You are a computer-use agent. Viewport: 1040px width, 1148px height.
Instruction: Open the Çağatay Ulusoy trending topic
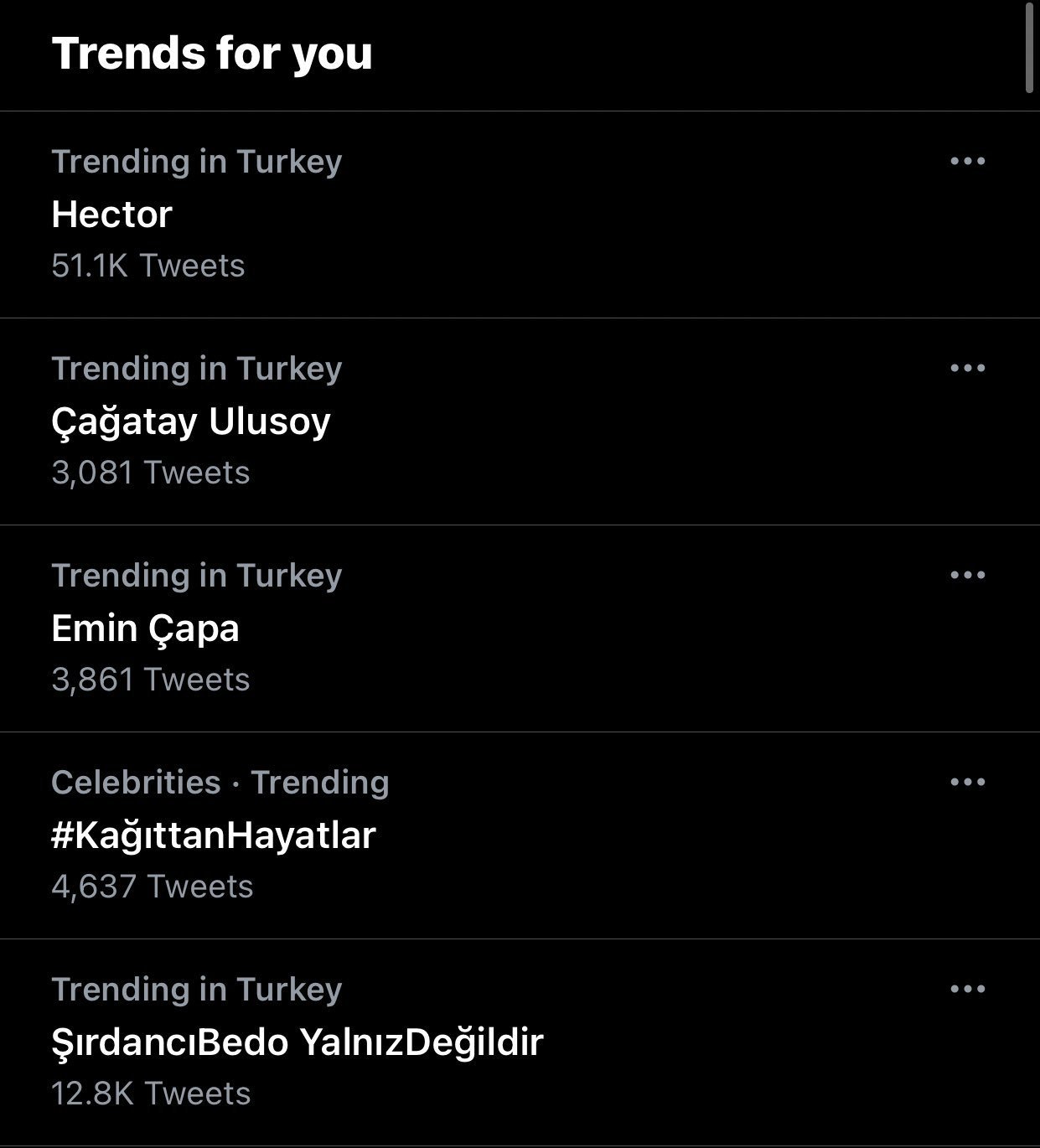pyautogui.click(x=191, y=421)
